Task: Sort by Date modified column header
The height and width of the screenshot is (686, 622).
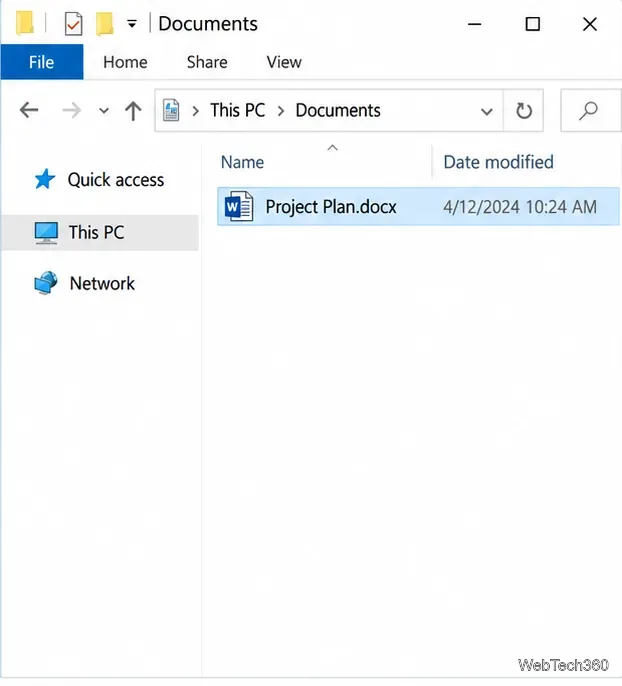Action: (499, 162)
